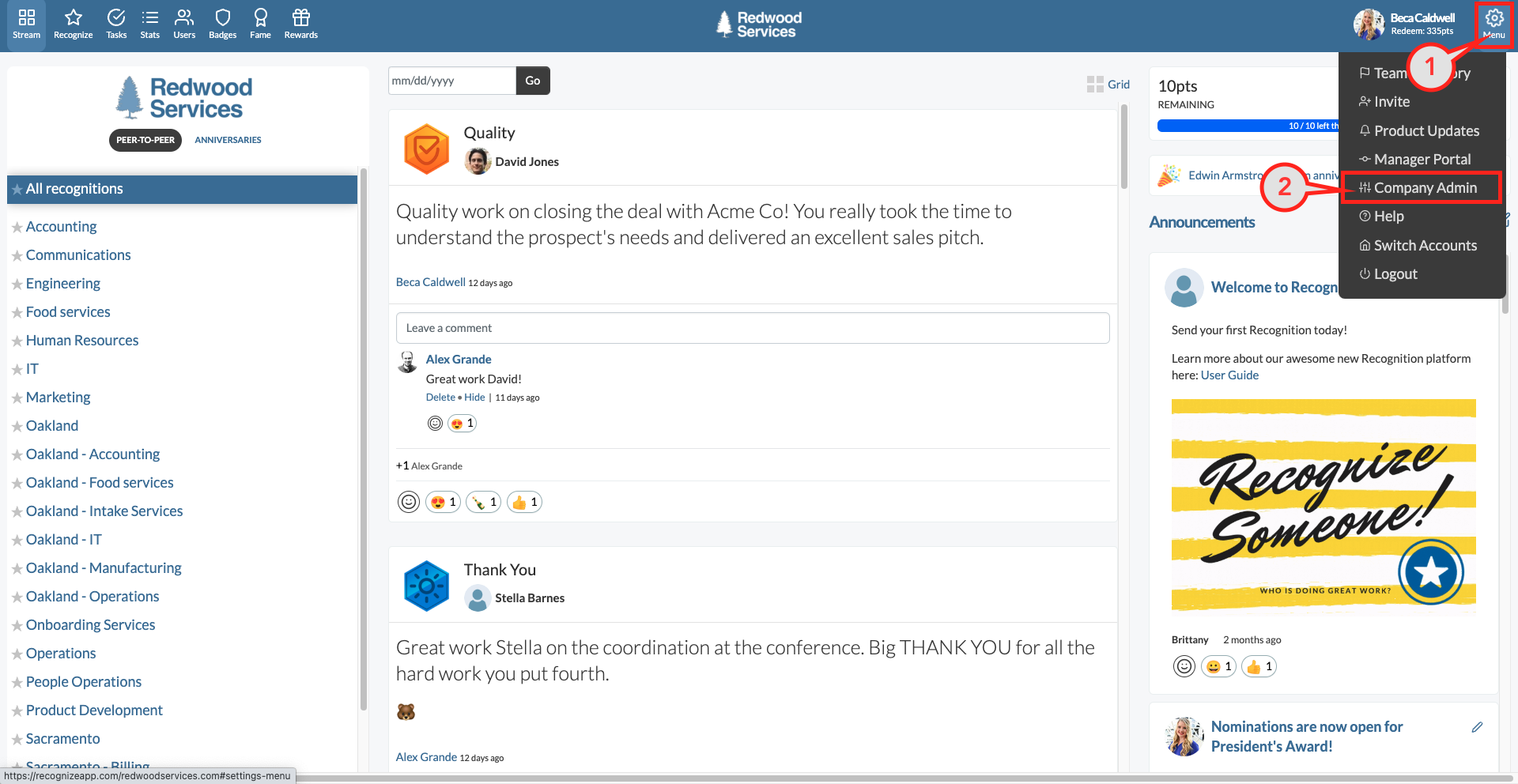
Task: Switch to the ANNIVERSARIES tab
Action: [228, 139]
